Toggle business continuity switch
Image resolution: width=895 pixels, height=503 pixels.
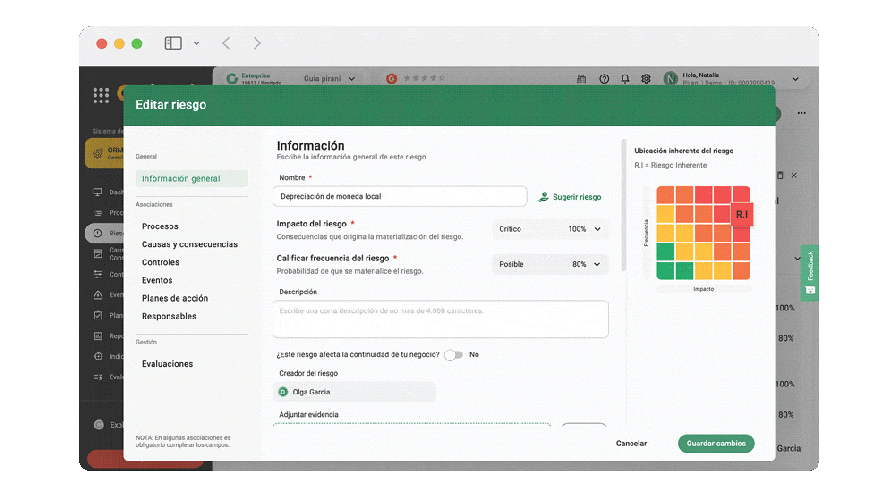[x=454, y=355]
